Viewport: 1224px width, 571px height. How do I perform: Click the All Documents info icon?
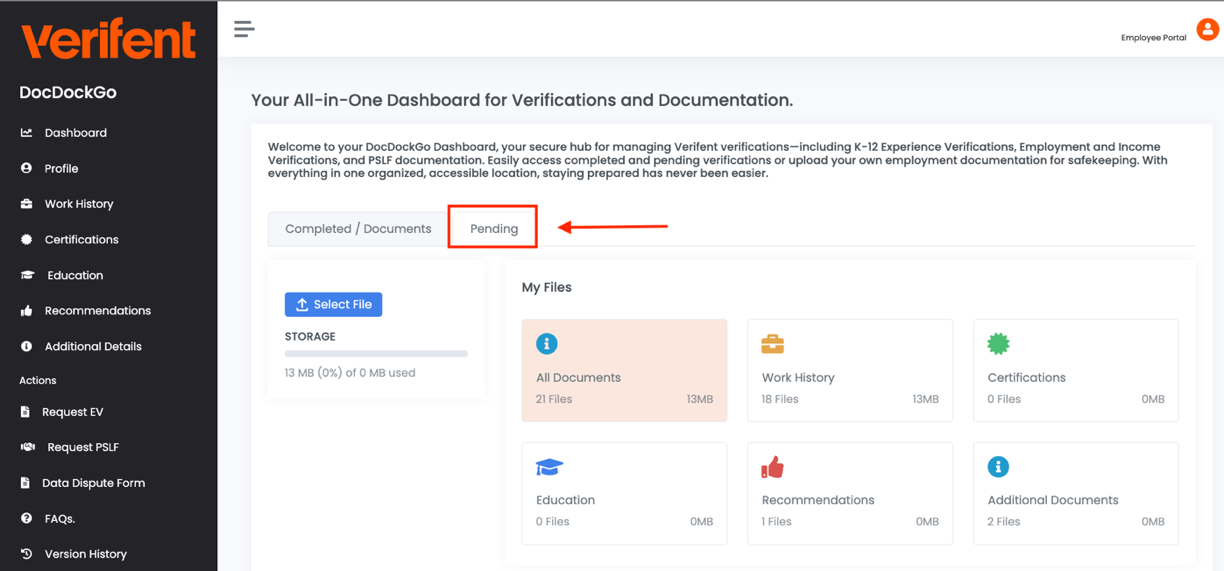[x=546, y=344]
